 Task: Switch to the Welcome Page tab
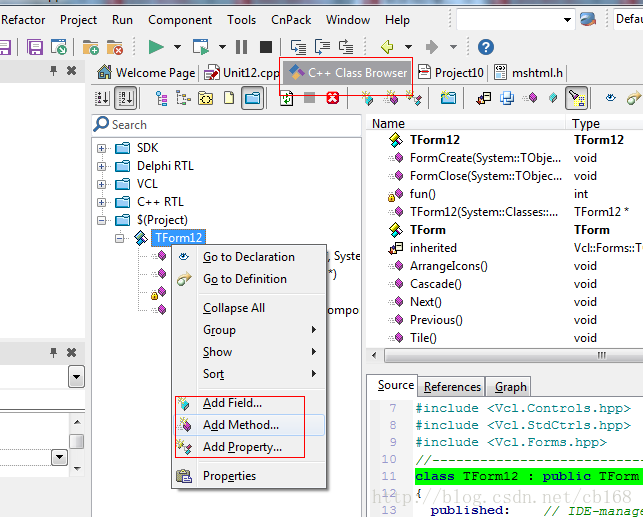(x=146, y=73)
